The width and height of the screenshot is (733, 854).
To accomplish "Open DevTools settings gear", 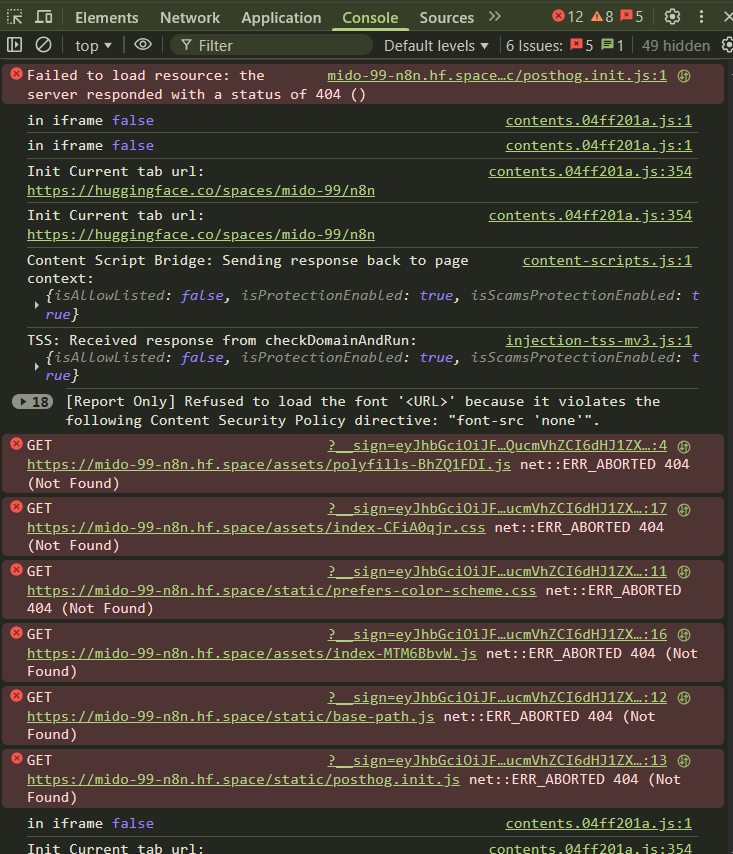I will click(673, 17).
